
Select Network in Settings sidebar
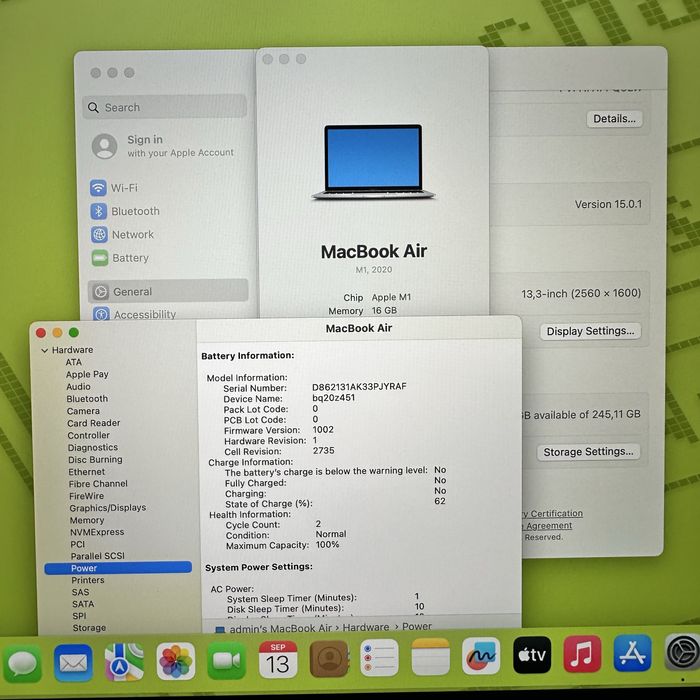[x=133, y=234]
